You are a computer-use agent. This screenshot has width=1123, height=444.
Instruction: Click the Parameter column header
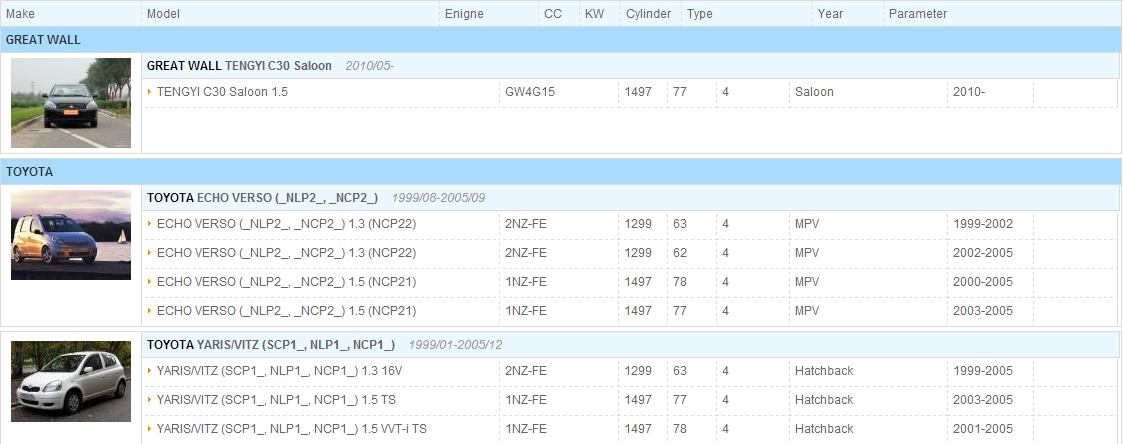coord(918,14)
